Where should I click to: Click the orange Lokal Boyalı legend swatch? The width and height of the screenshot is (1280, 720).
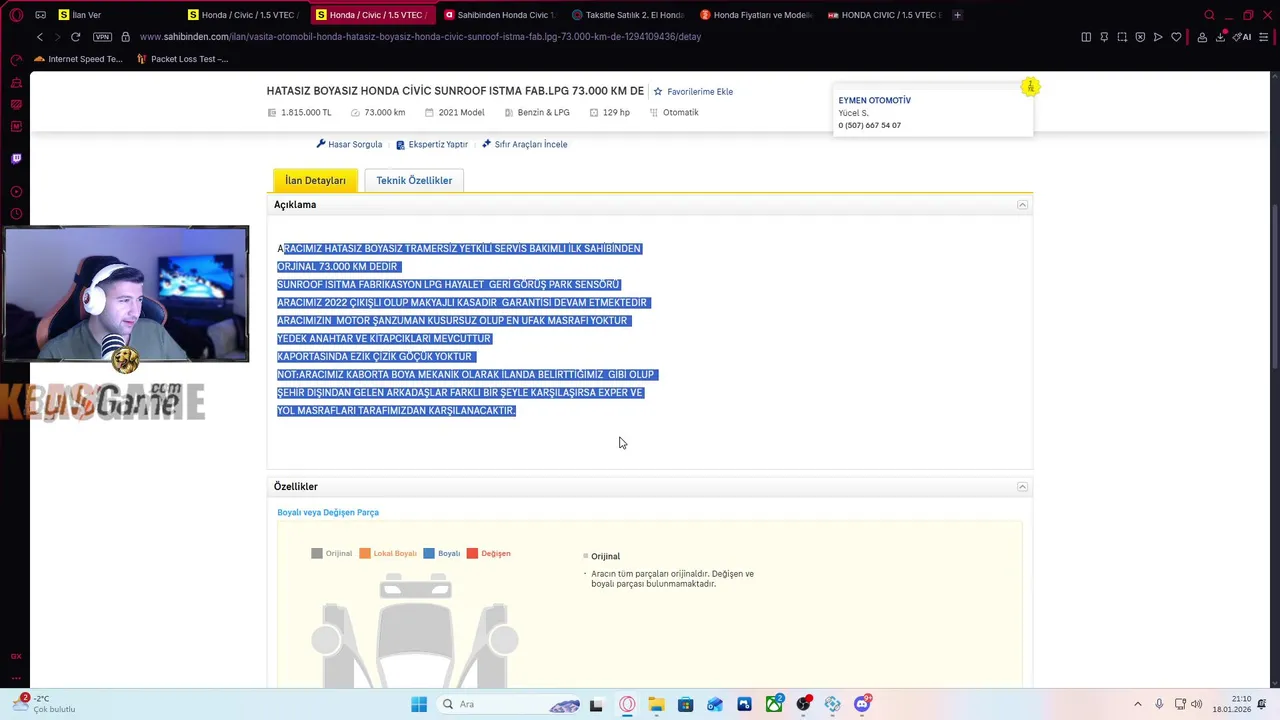pos(365,553)
